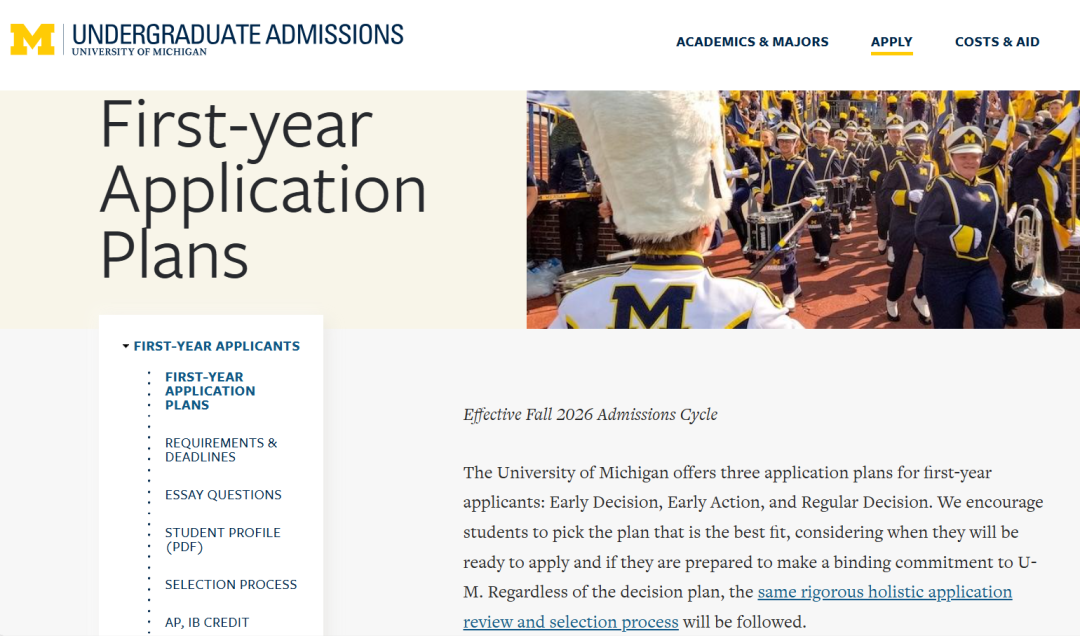1080x636 pixels.
Task: Click the Effective Fall 2026 Admissions Cycle text
Action: click(x=590, y=414)
